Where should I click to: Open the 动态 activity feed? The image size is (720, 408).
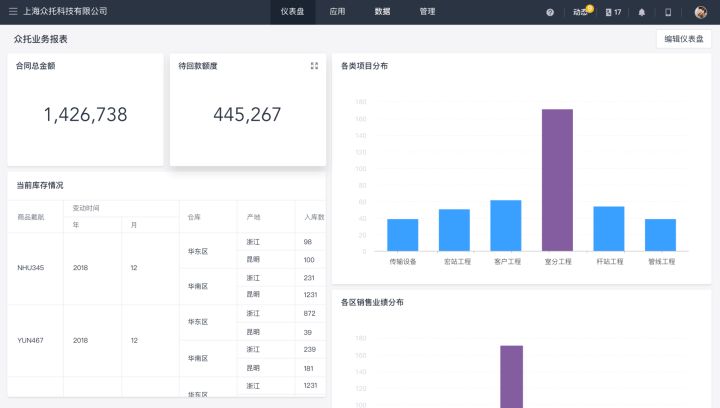coord(582,11)
